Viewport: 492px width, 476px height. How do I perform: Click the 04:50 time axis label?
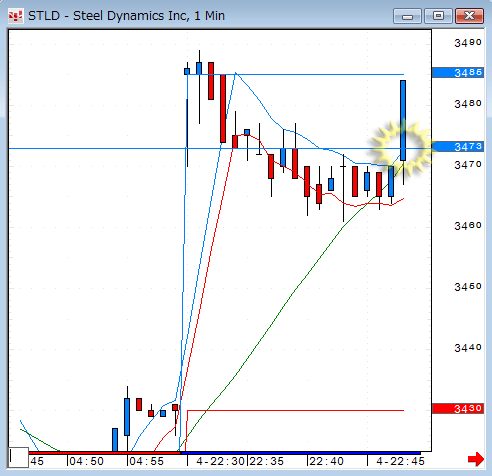click(87, 461)
